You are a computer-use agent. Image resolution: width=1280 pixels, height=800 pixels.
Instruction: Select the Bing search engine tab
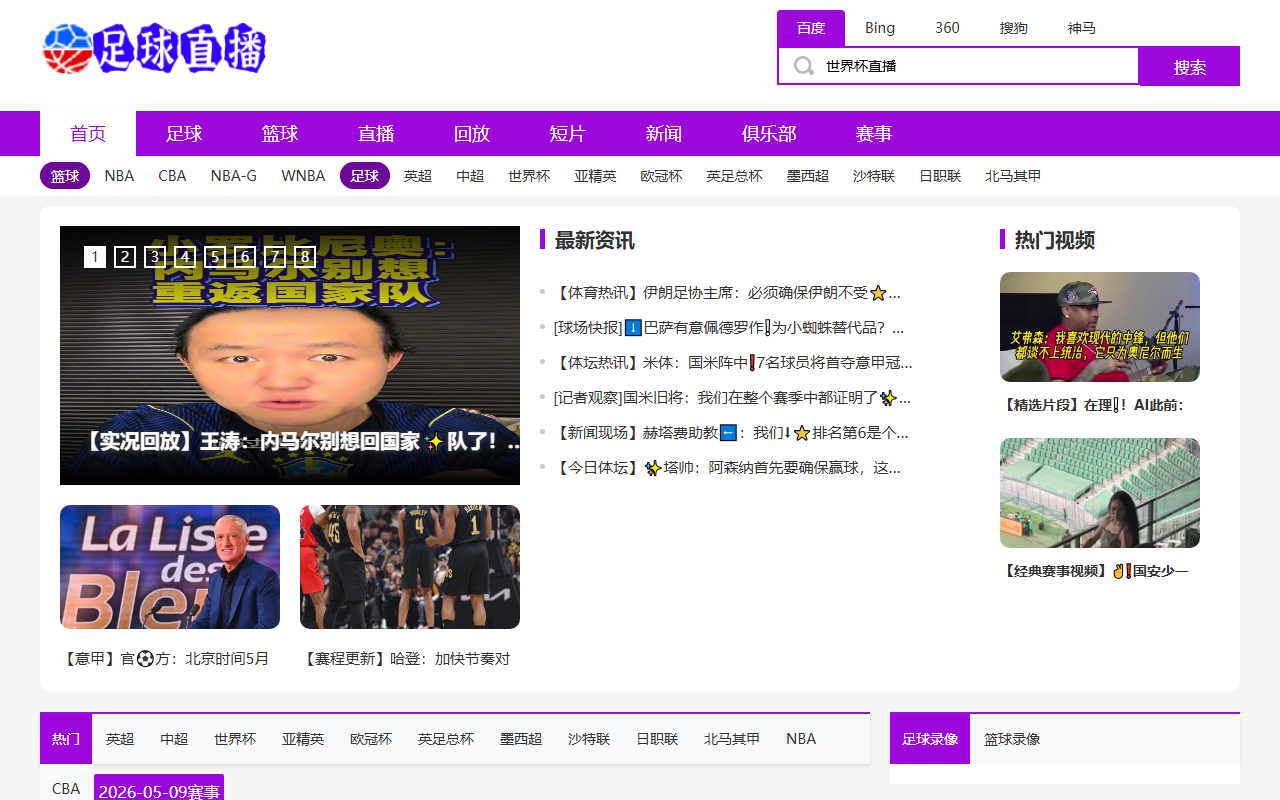[x=880, y=28]
